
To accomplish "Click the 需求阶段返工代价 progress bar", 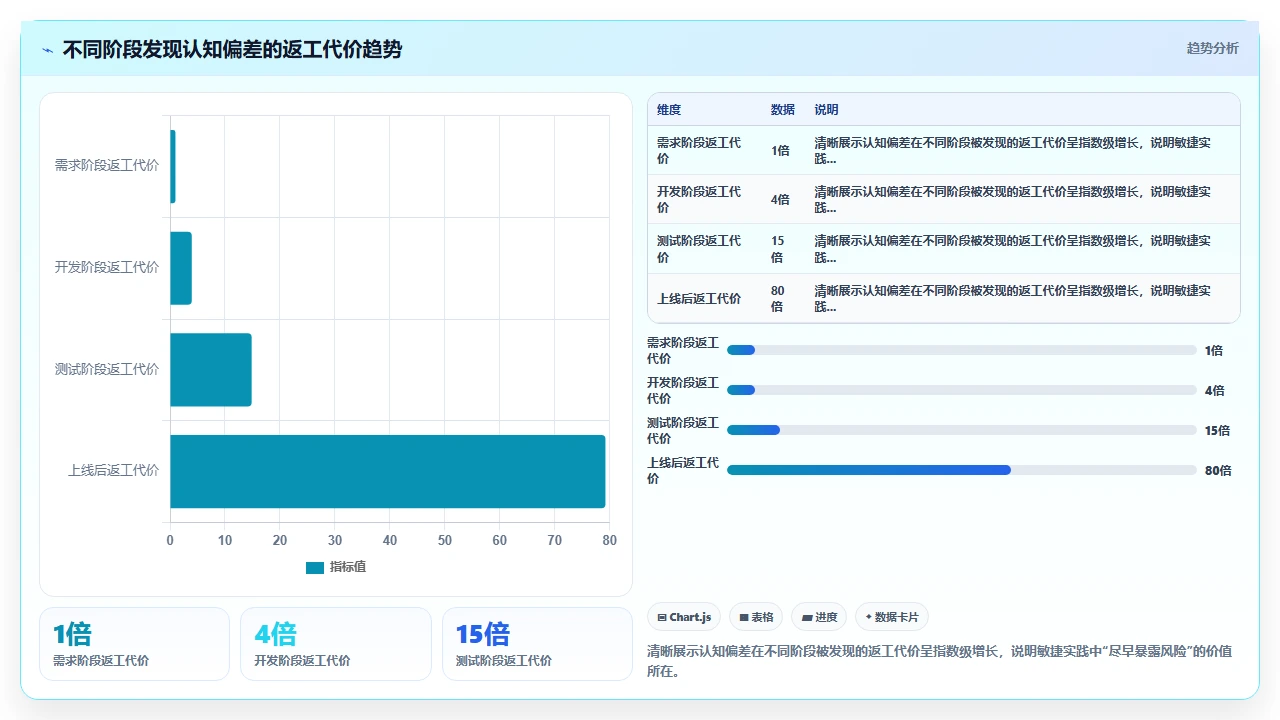I will coord(962,350).
